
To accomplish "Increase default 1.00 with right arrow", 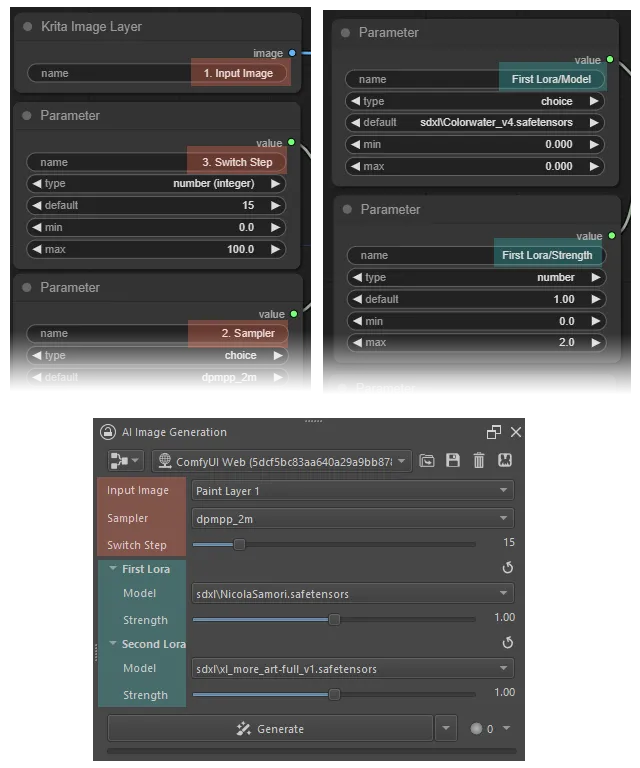I will (596, 299).
